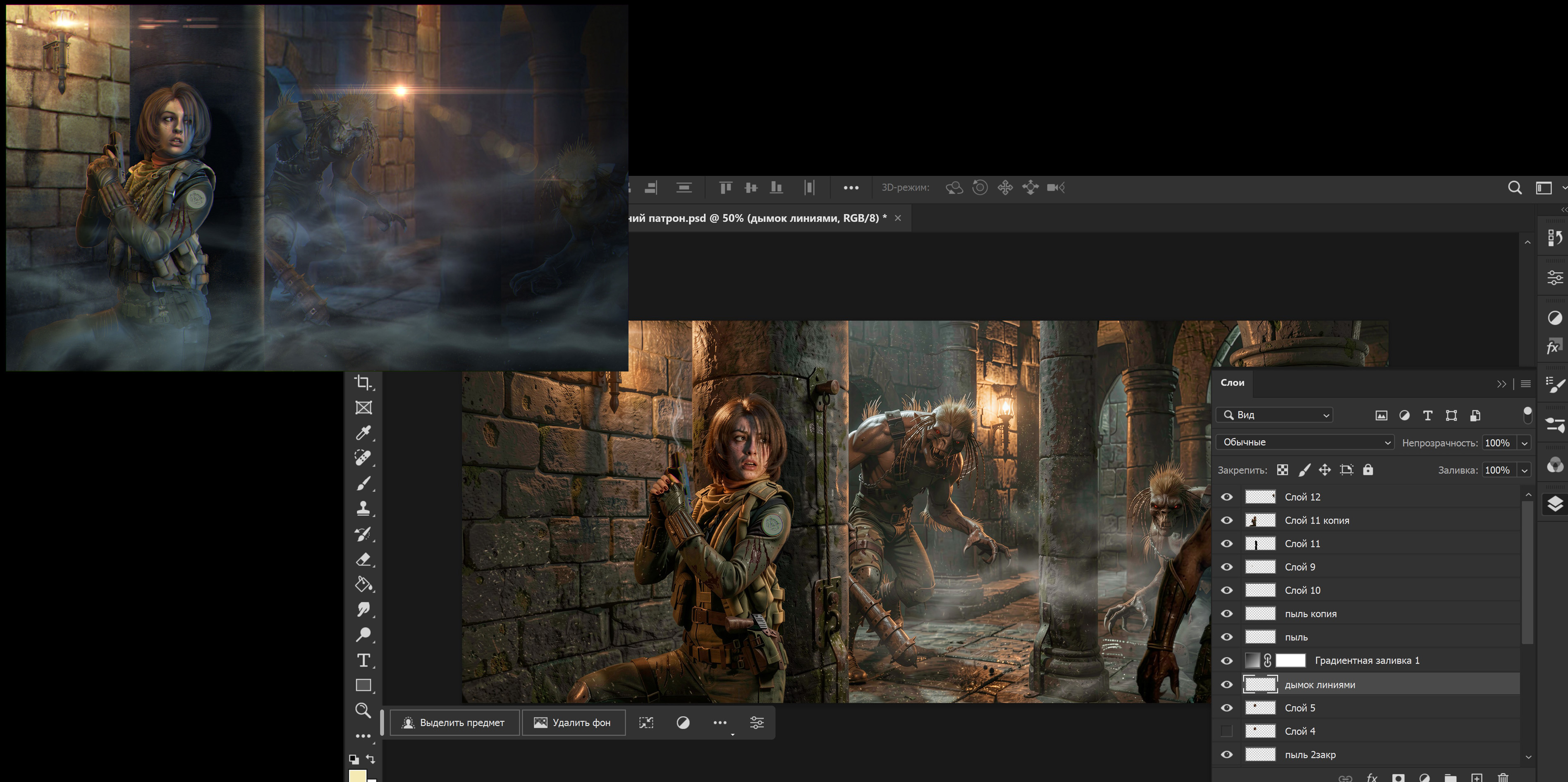
Task: Hide layer Слой 12
Action: (1226, 497)
